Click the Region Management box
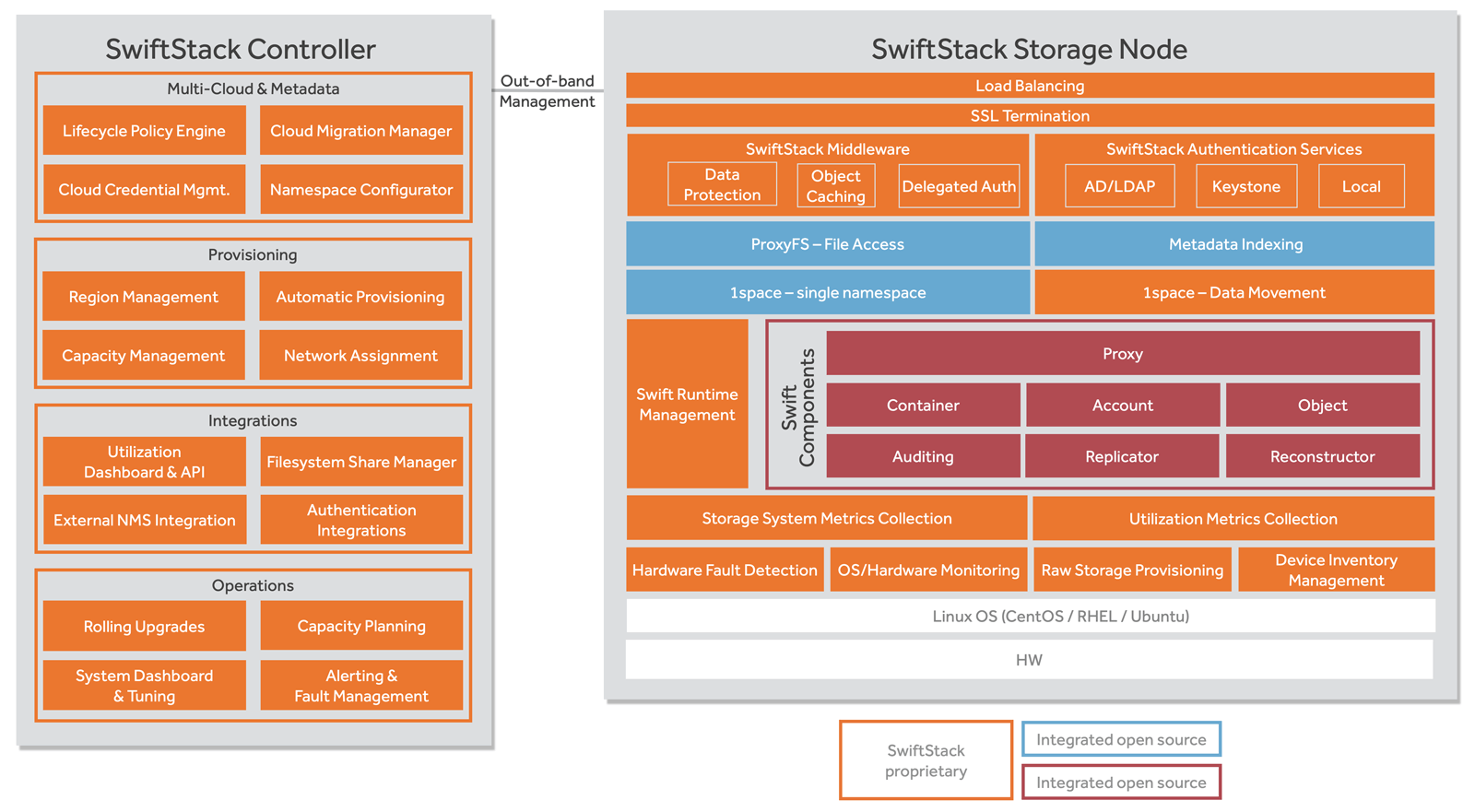 pyautogui.click(x=144, y=296)
